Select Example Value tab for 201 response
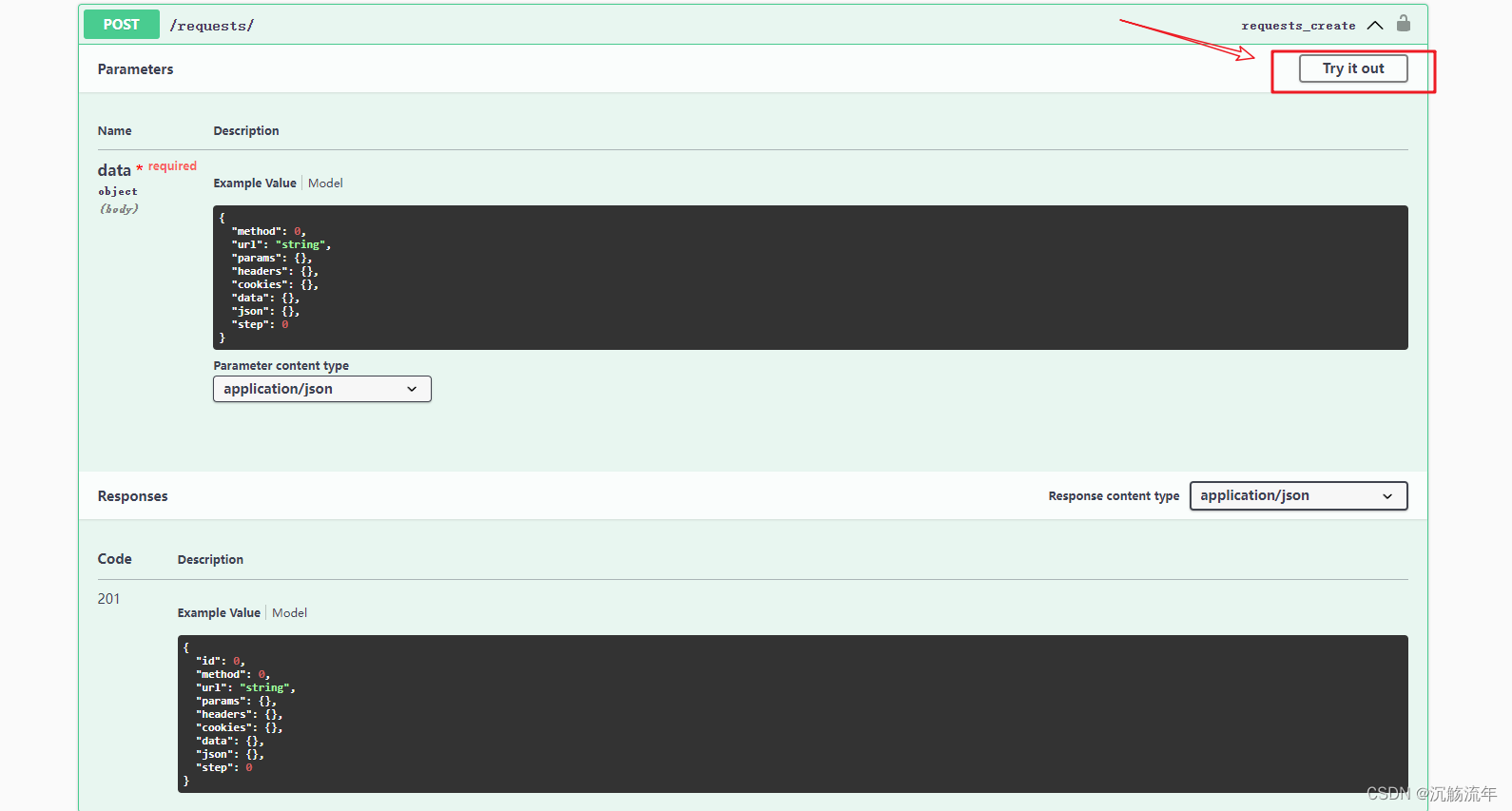This screenshot has width=1512, height=811. [x=219, y=613]
